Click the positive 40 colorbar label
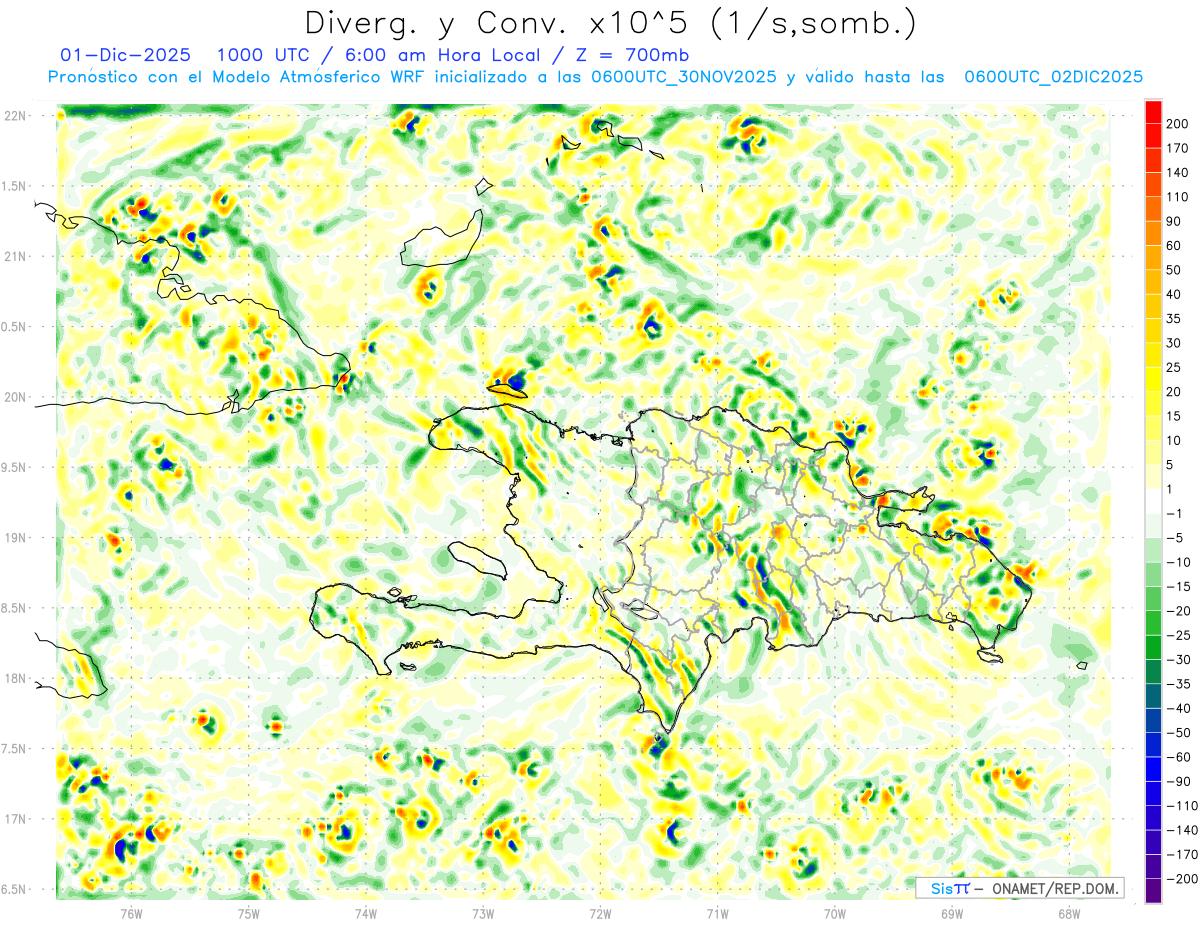The width and height of the screenshot is (1200, 927). [1175, 295]
